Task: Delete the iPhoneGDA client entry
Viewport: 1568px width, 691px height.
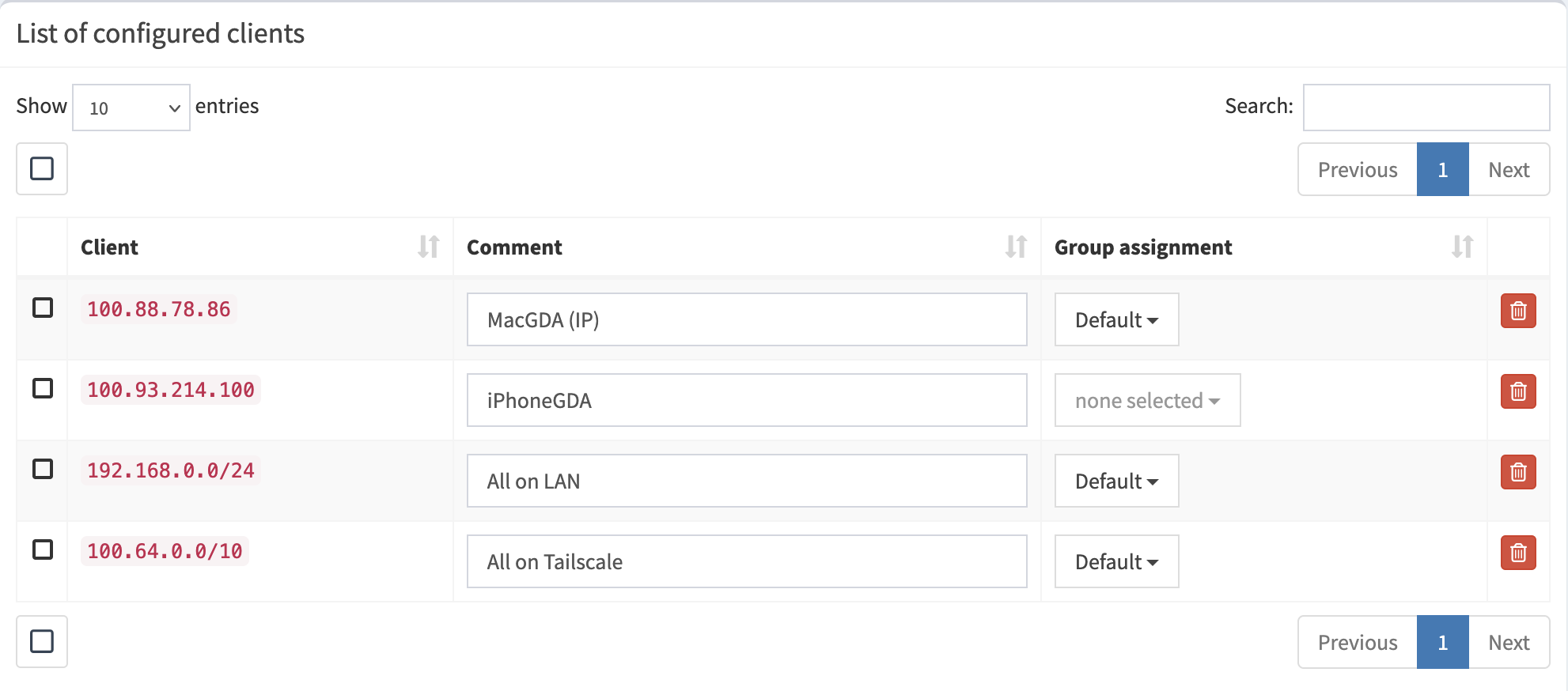Action: 1517,391
